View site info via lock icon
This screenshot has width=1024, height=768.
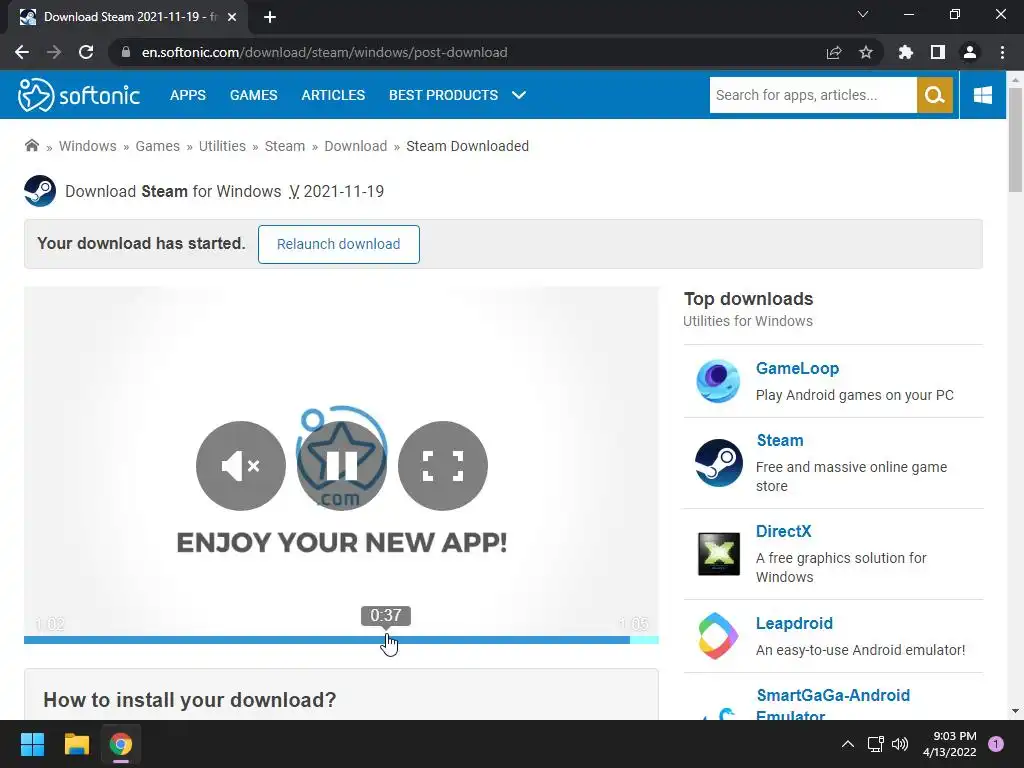(x=126, y=52)
